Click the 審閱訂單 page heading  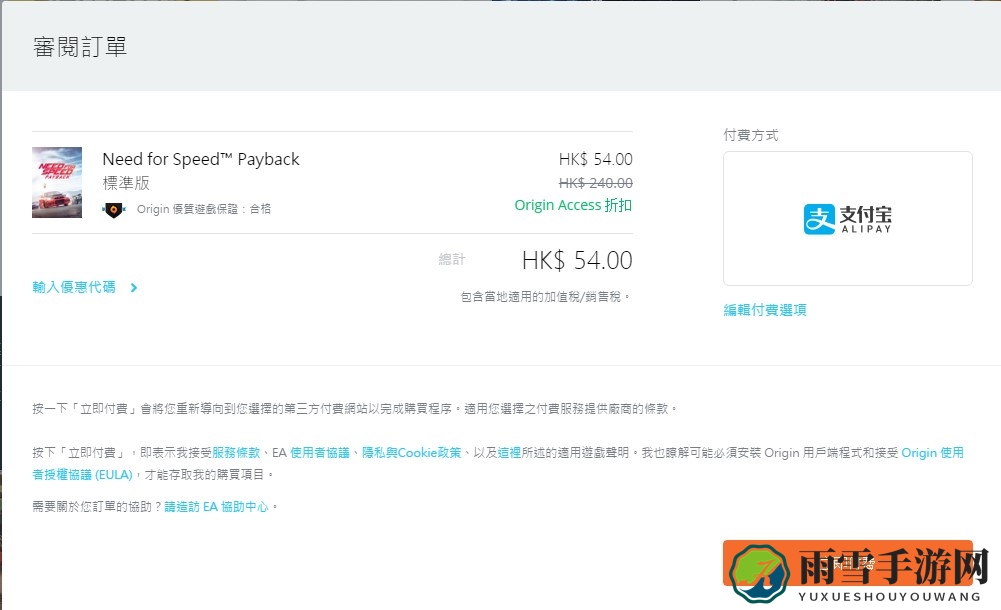point(80,47)
